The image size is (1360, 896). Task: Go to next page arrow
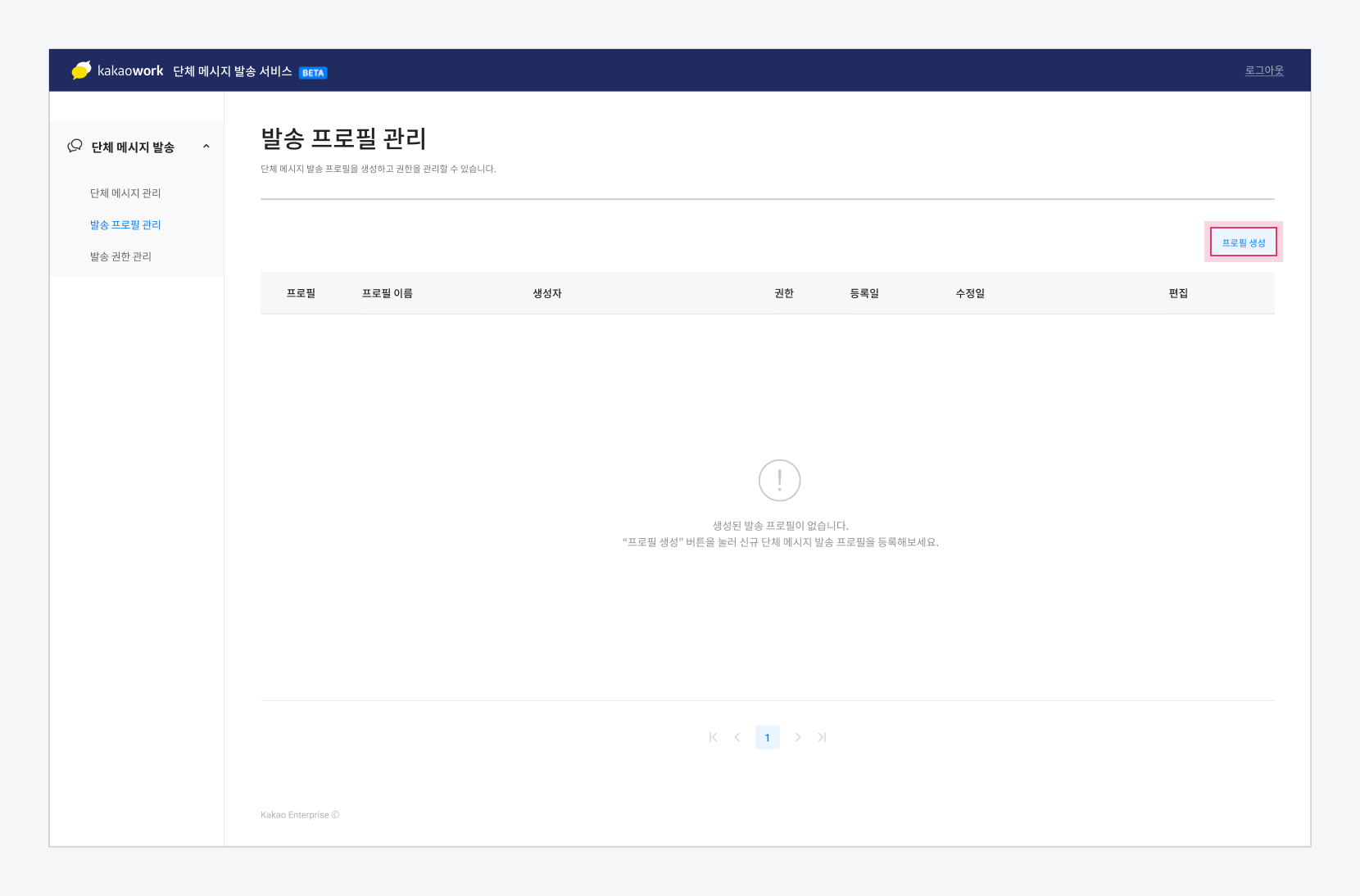click(x=798, y=737)
